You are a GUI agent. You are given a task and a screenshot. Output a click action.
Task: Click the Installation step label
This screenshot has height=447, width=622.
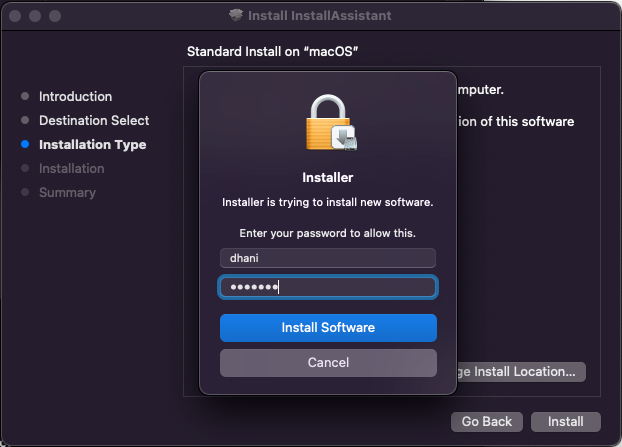tap(71, 169)
